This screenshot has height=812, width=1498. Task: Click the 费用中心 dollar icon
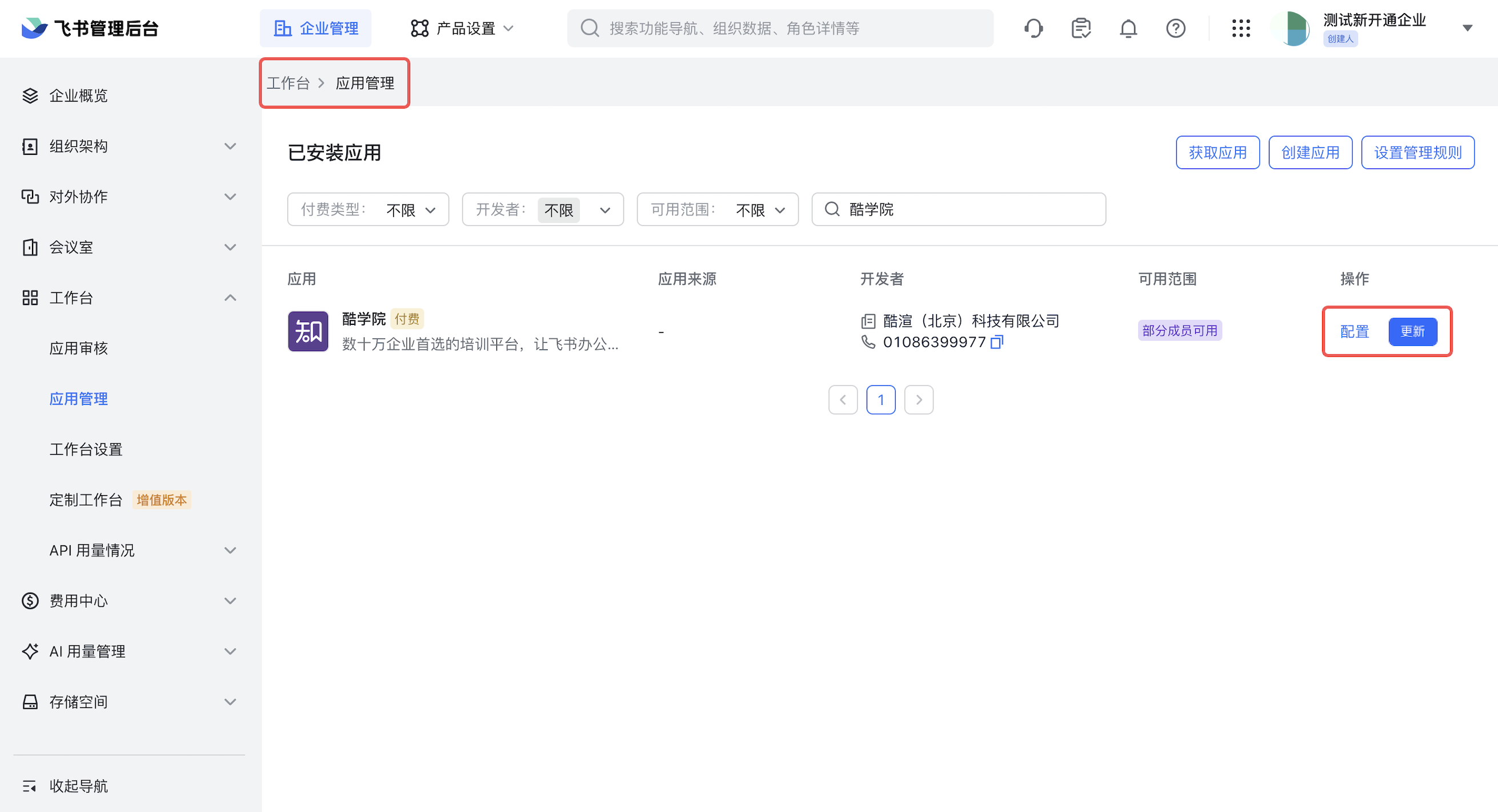[30, 600]
